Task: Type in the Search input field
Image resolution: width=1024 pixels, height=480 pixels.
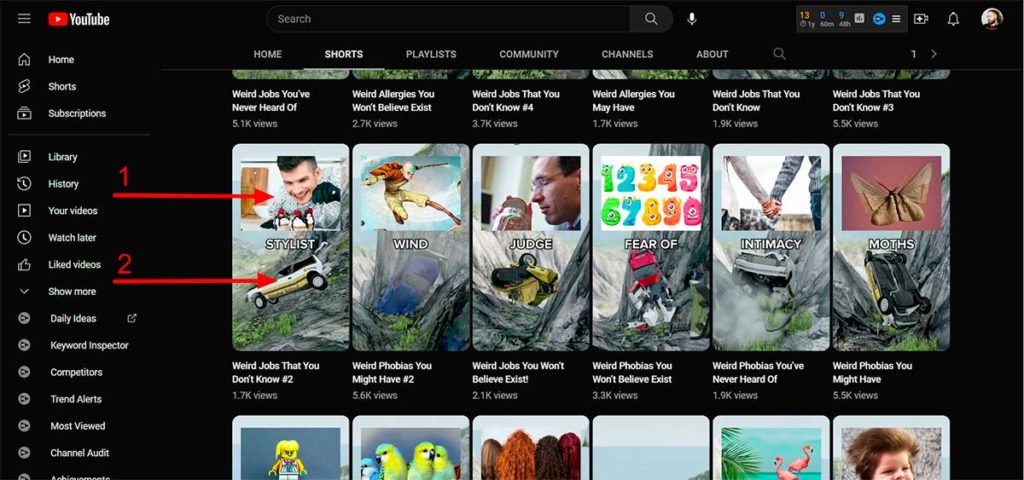Action: [x=450, y=19]
